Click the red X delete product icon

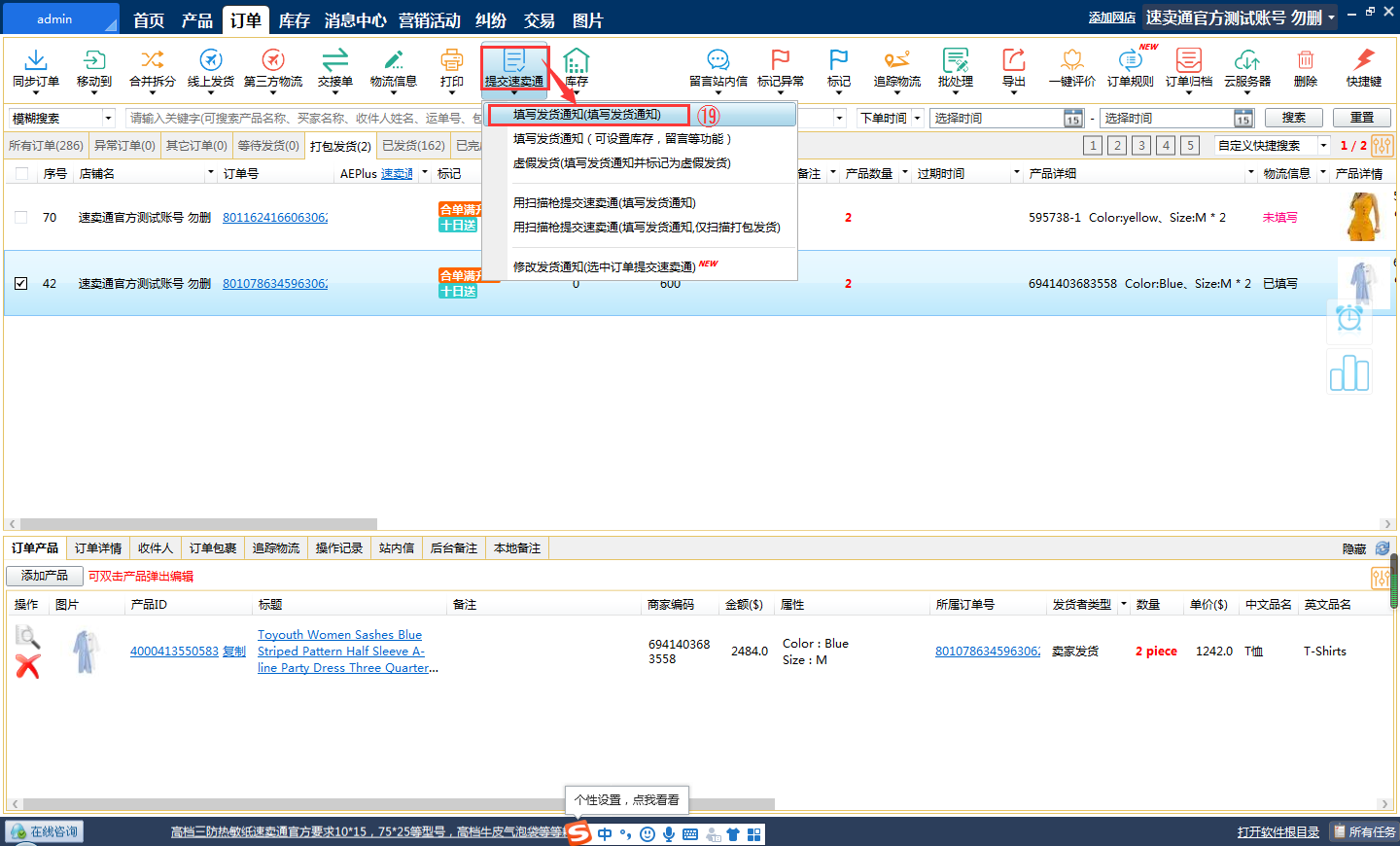(28, 666)
